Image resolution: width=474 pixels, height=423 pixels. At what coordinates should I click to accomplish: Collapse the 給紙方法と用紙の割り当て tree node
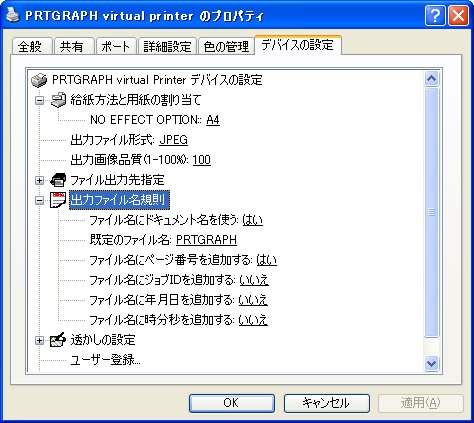(x=39, y=100)
